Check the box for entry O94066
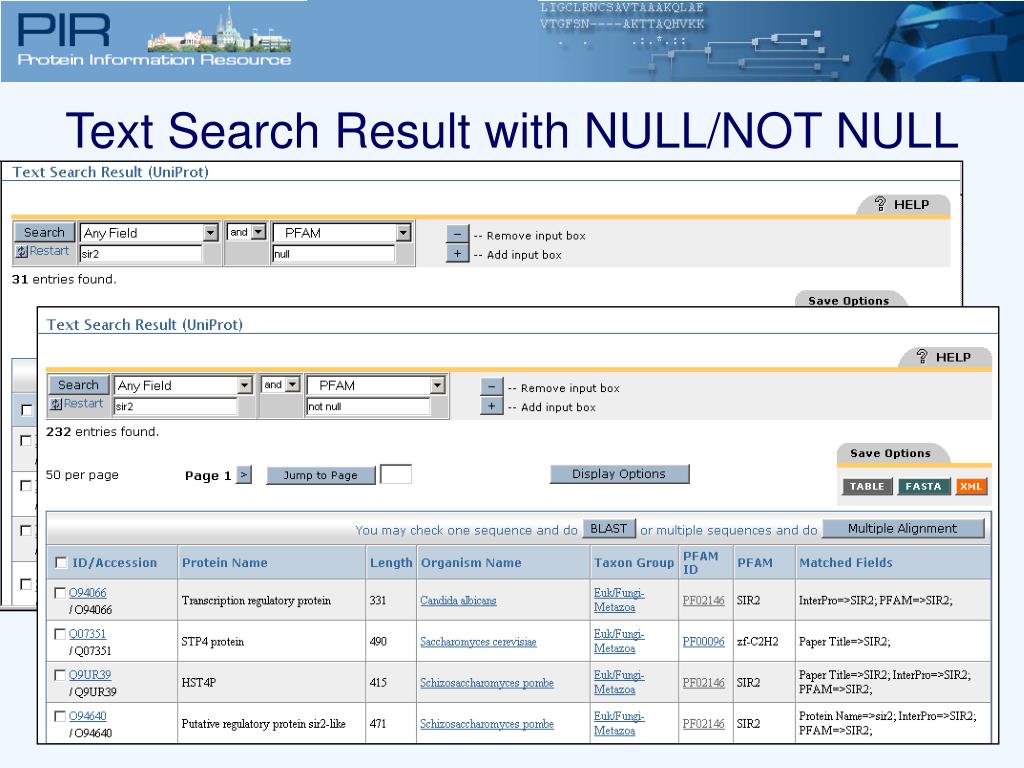Image resolution: width=1024 pixels, height=768 pixels. point(60,594)
